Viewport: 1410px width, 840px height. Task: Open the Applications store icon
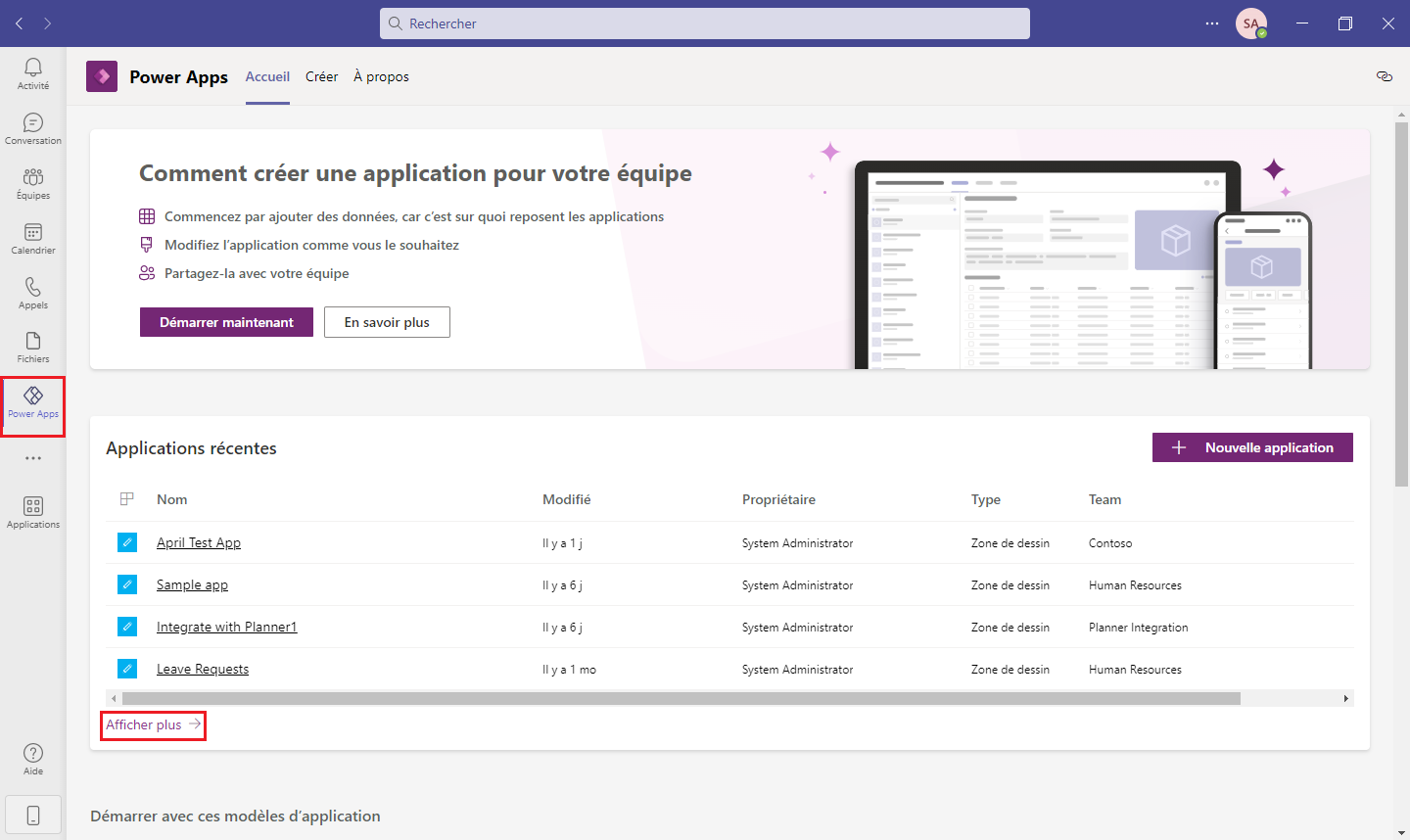tap(33, 512)
